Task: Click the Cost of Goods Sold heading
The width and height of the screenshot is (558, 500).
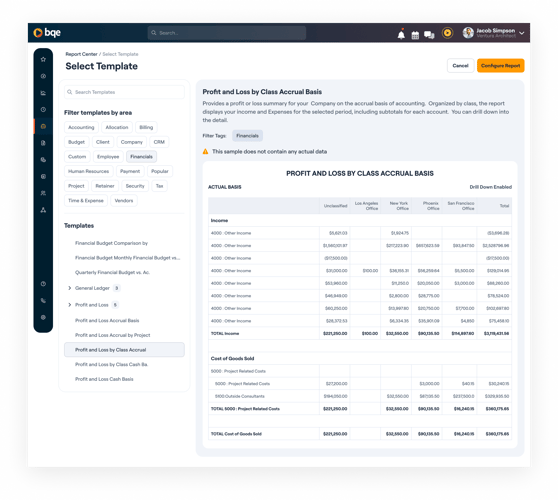Action: click(x=232, y=358)
